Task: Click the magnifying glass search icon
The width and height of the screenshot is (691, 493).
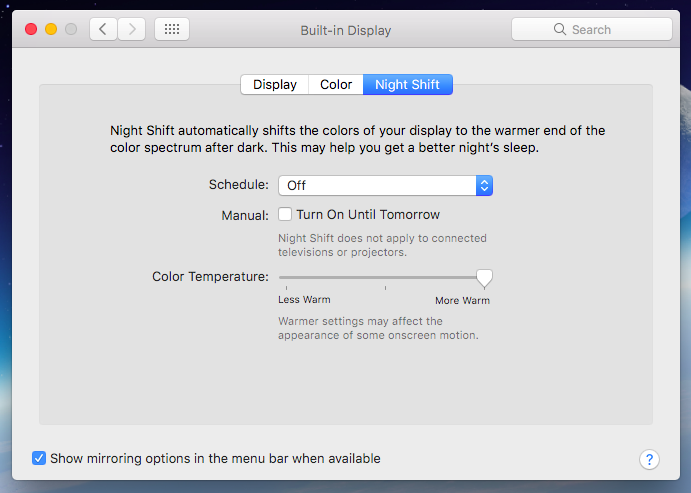Action: click(560, 30)
